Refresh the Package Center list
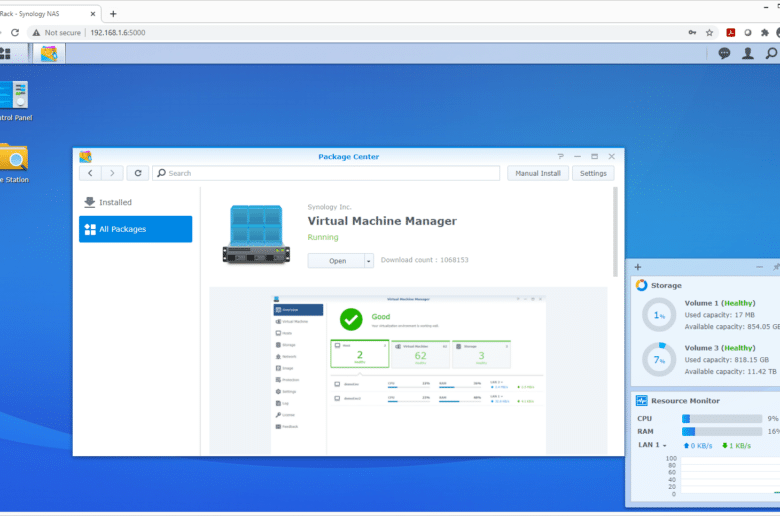780x516 pixels. click(138, 173)
